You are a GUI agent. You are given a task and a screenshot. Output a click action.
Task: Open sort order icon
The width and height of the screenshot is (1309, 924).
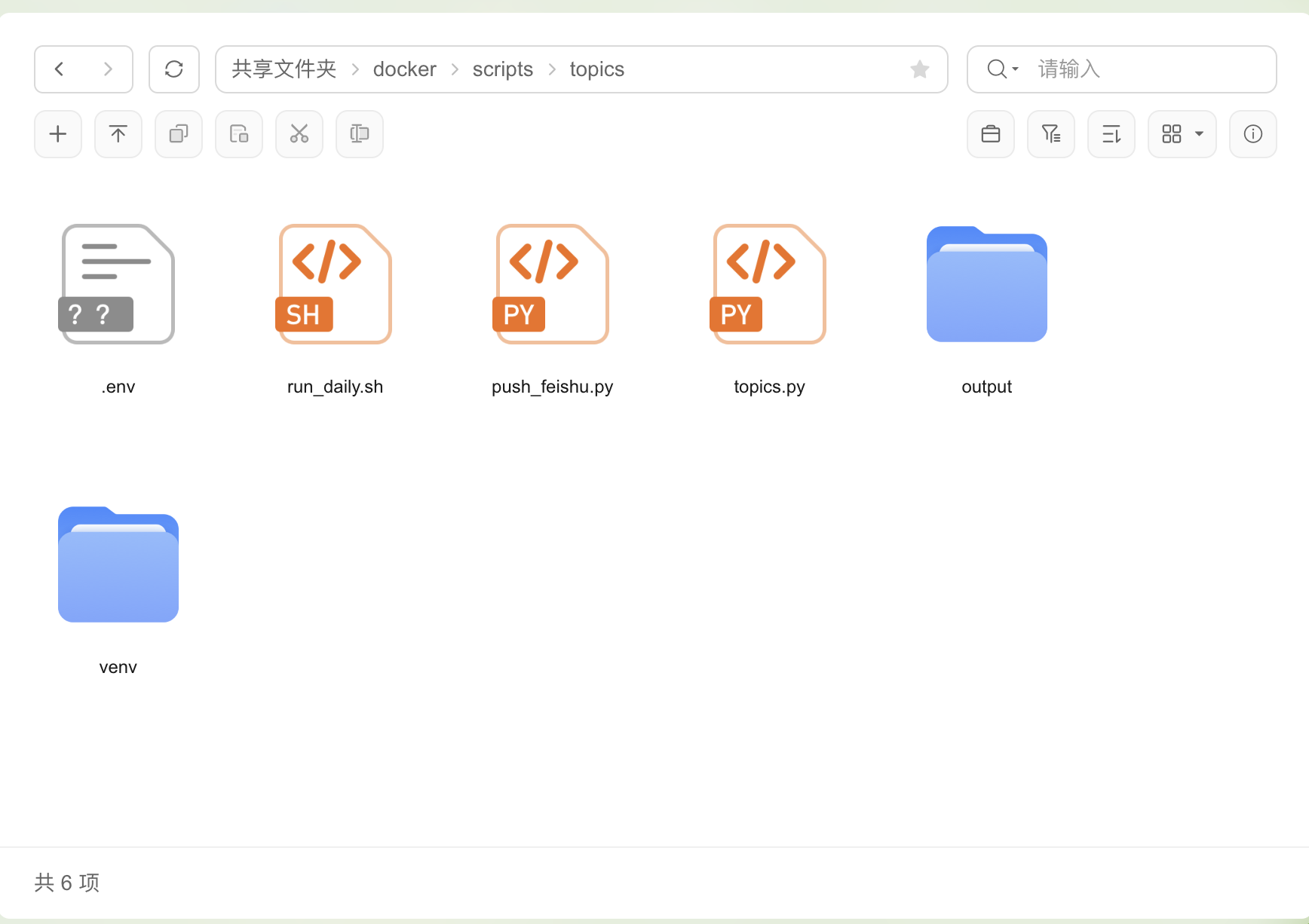coord(1111,134)
